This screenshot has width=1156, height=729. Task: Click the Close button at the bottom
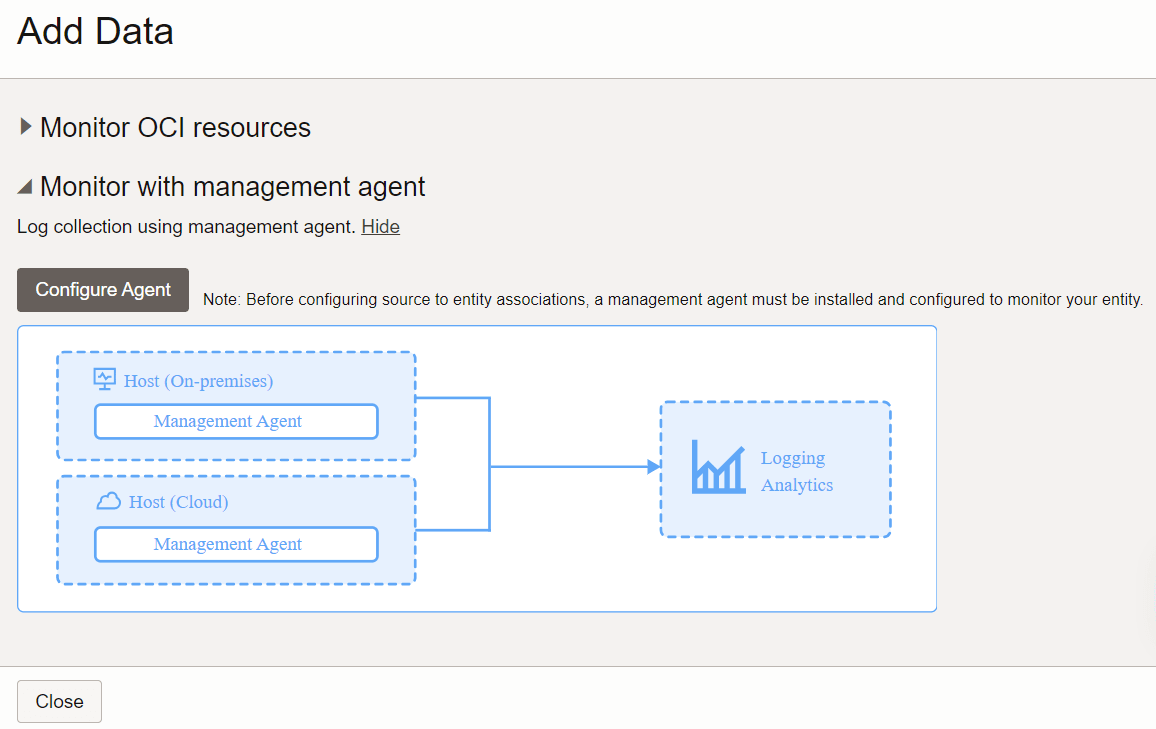[59, 701]
